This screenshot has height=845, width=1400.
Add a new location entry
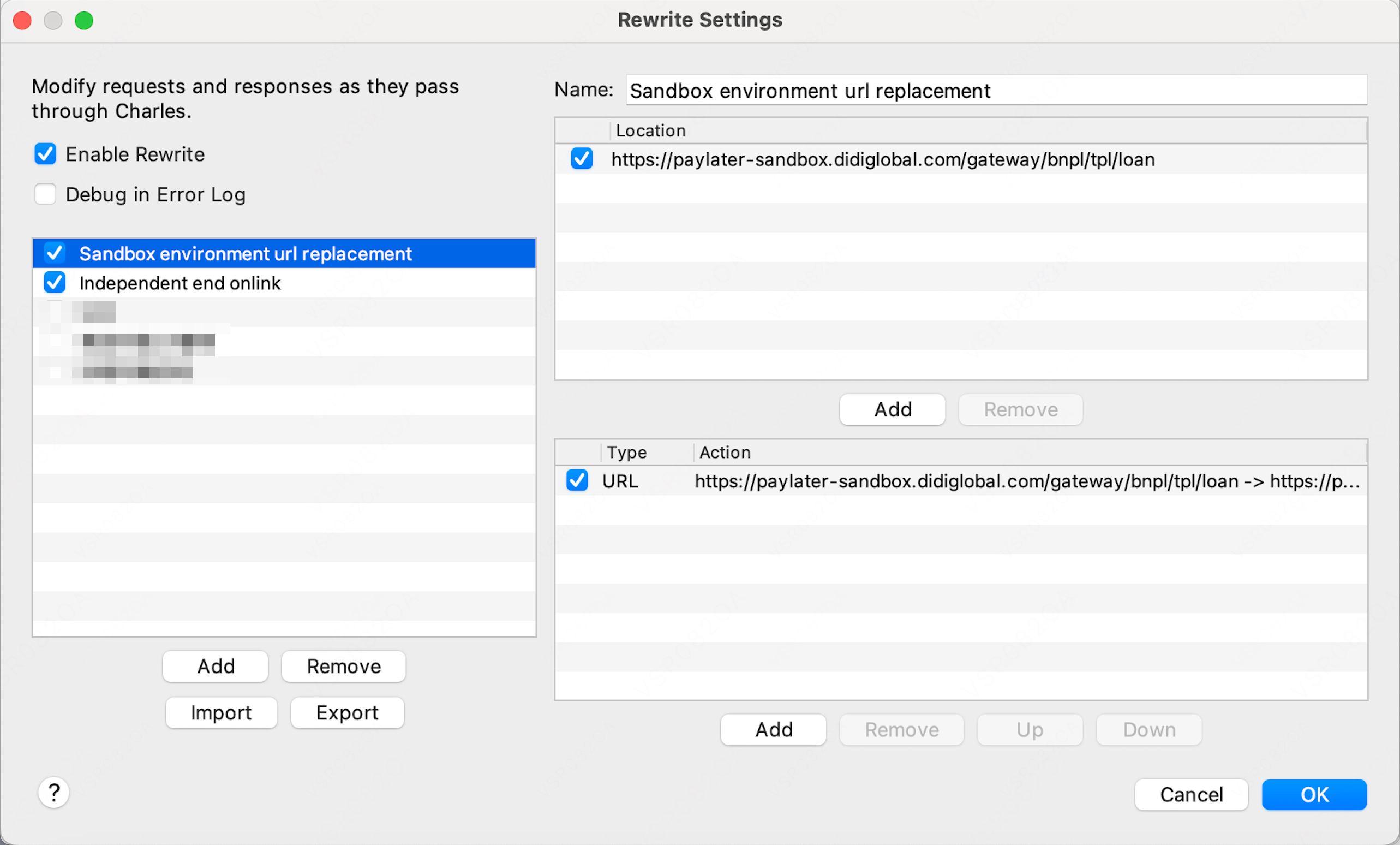pos(893,409)
